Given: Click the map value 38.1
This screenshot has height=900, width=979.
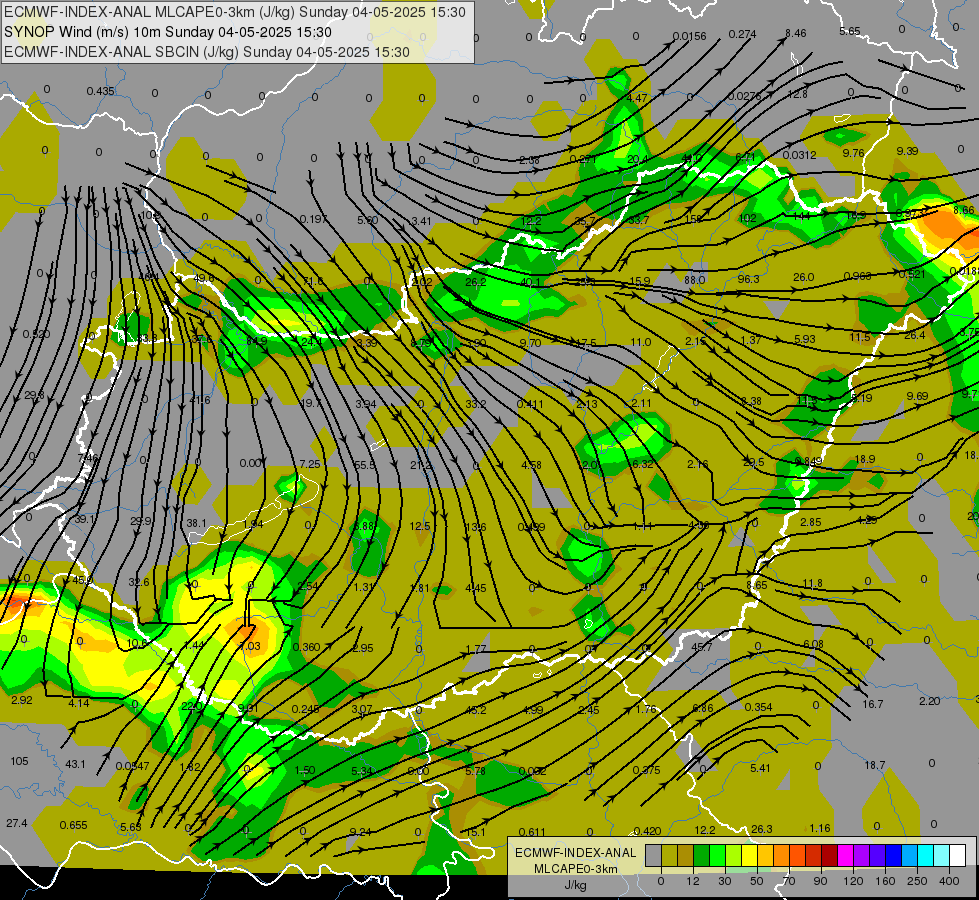Looking at the screenshot, I should coord(196,523).
